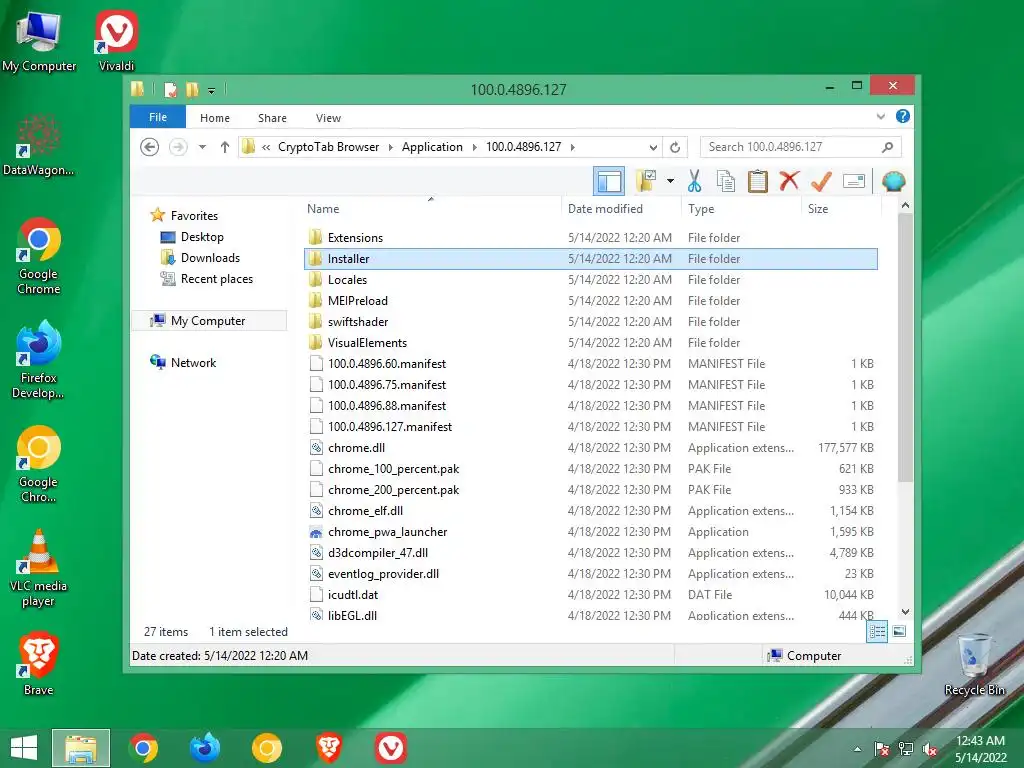Switch to the large icons view button

[899, 631]
